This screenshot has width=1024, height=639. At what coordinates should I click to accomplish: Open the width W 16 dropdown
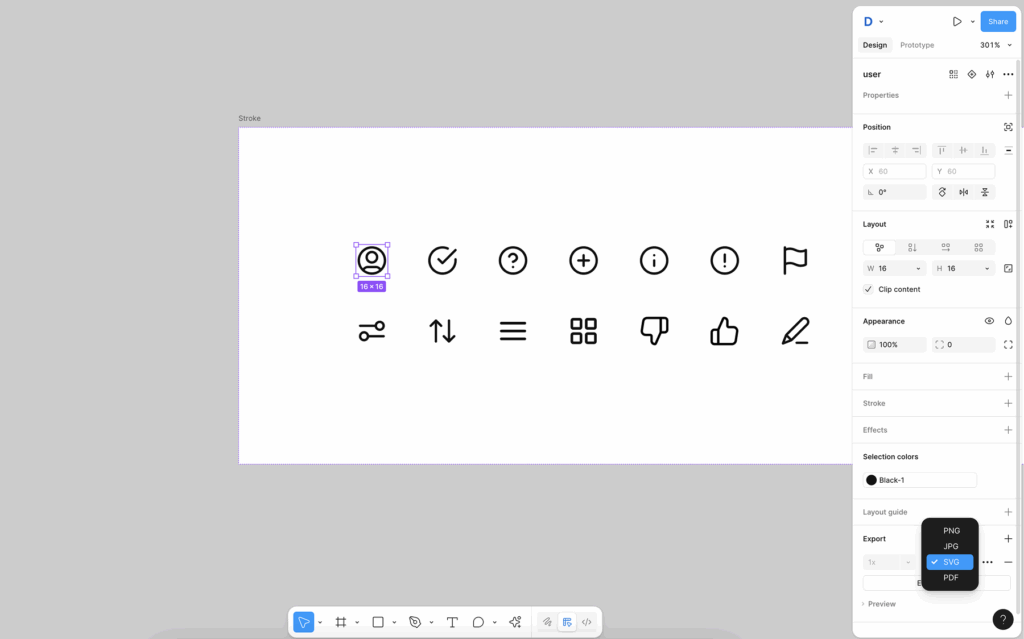(918, 269)
